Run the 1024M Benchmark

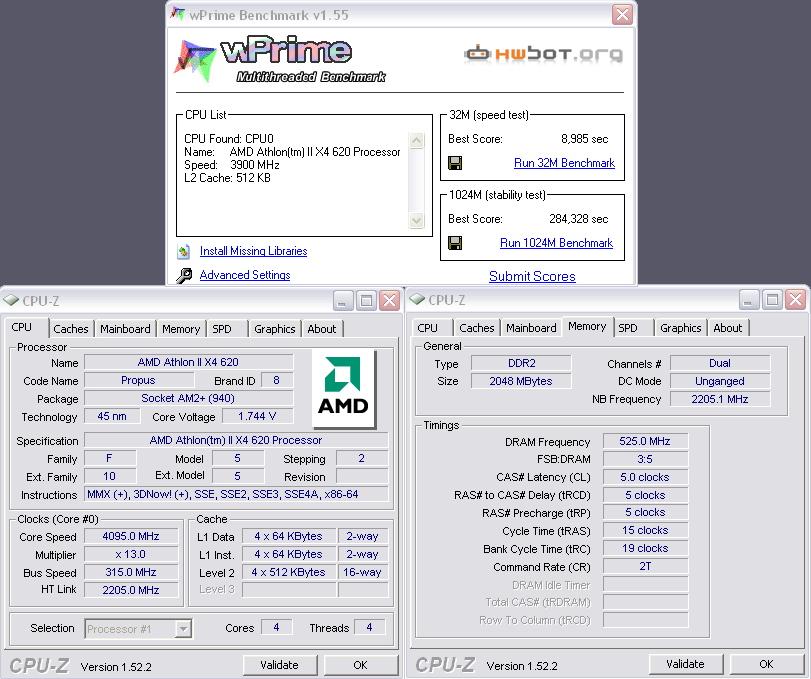[x=557, y=243]
